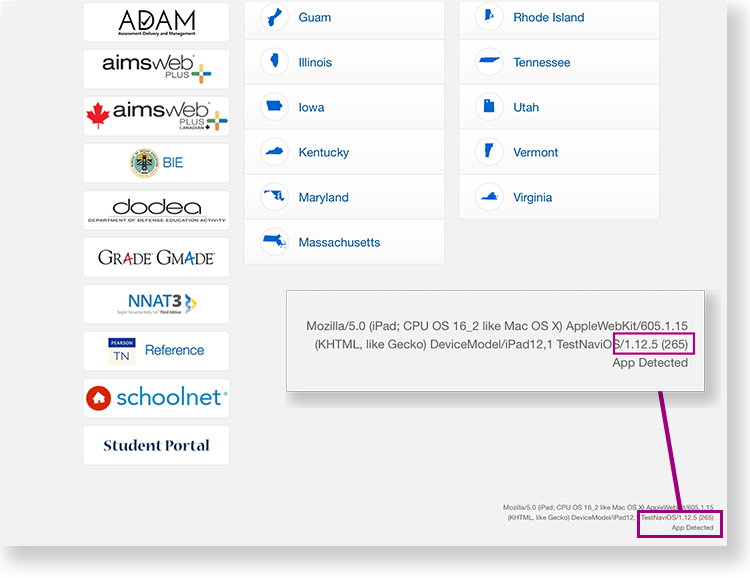Open the NNAT3 test tile
Viewport: 750px width, 578px height.
156,304
